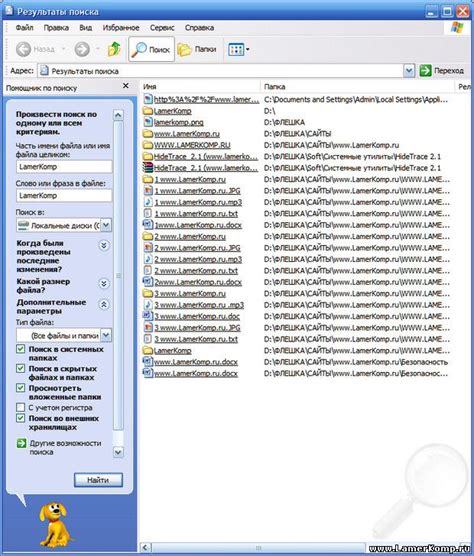Click the Слово или фраза в файле field
This screenshot has height=556, width=474.
pos(64,195)
